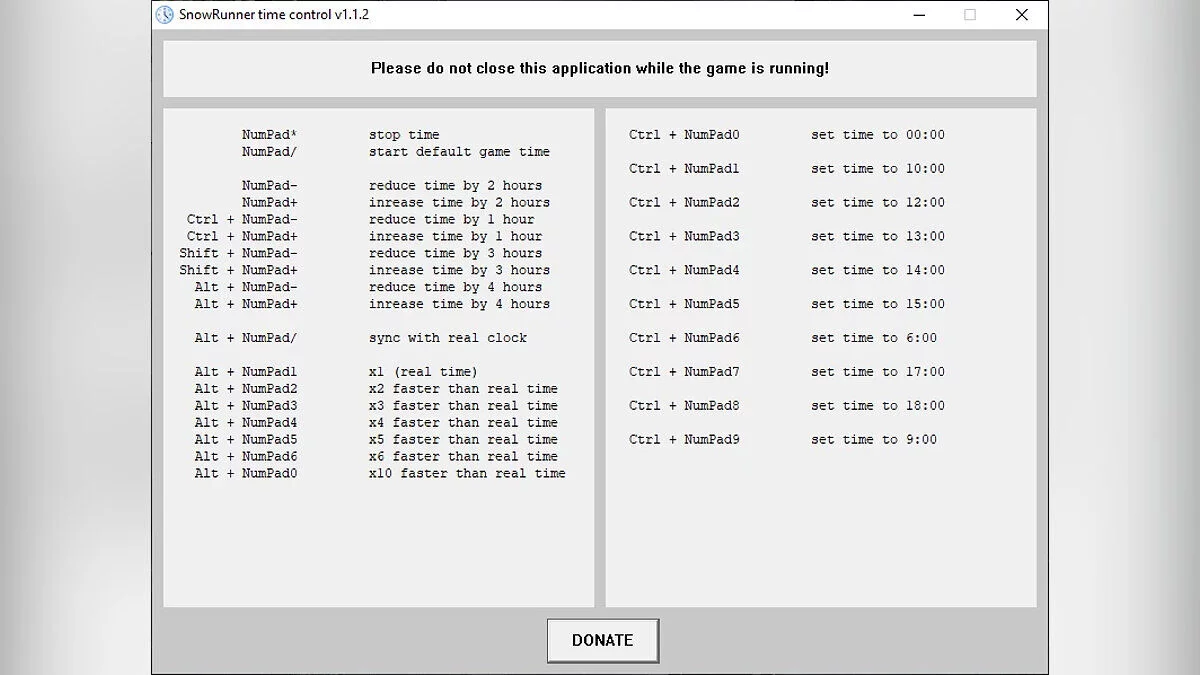
Task: Click the "Ctrl + NumPad6" hotkey label
Action: (x=684, y=338)
